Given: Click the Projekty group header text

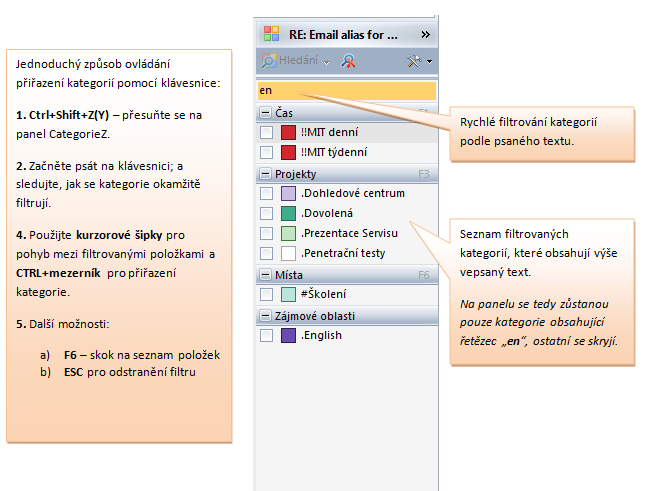Looking at the screenshot, I should [x=296, y=174].
